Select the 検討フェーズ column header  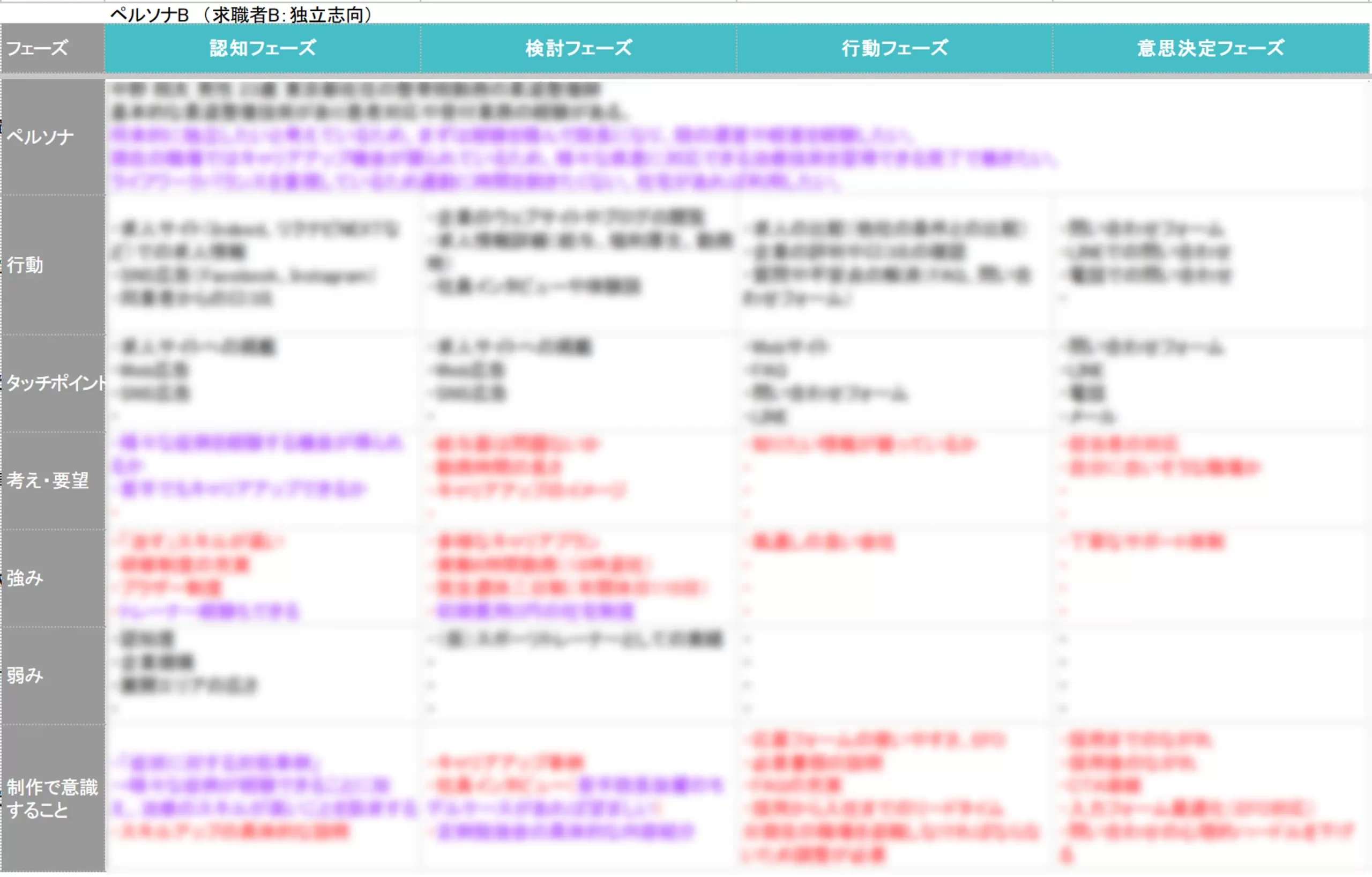click(578, 48)
